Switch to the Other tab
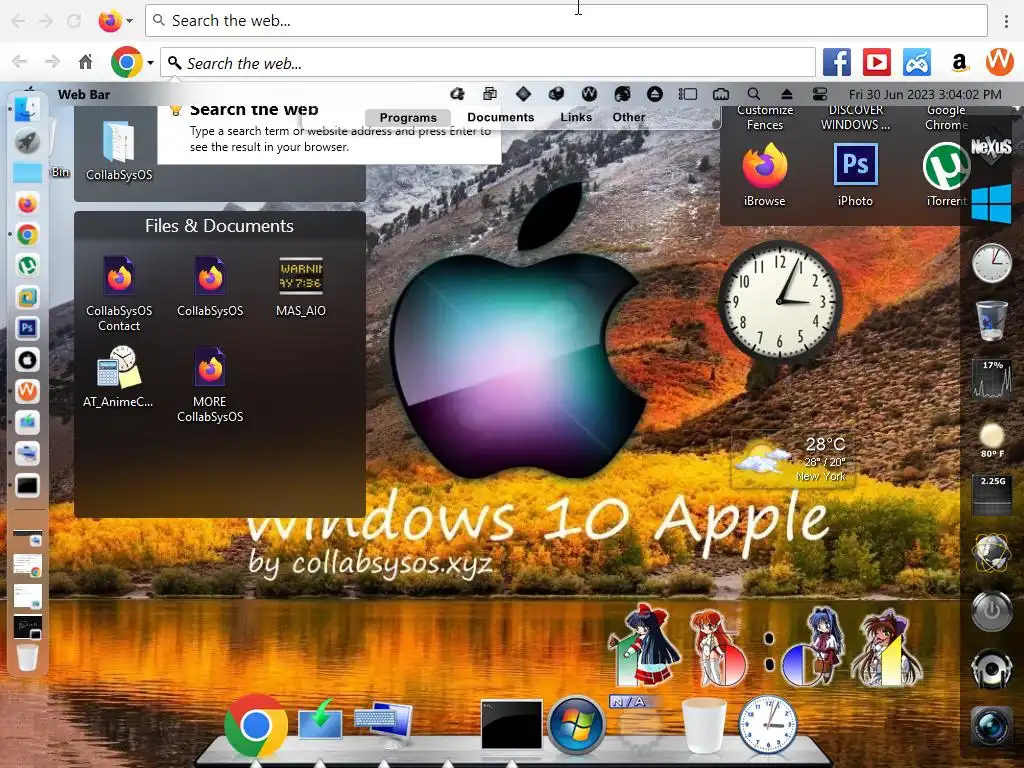 point(629,118)
